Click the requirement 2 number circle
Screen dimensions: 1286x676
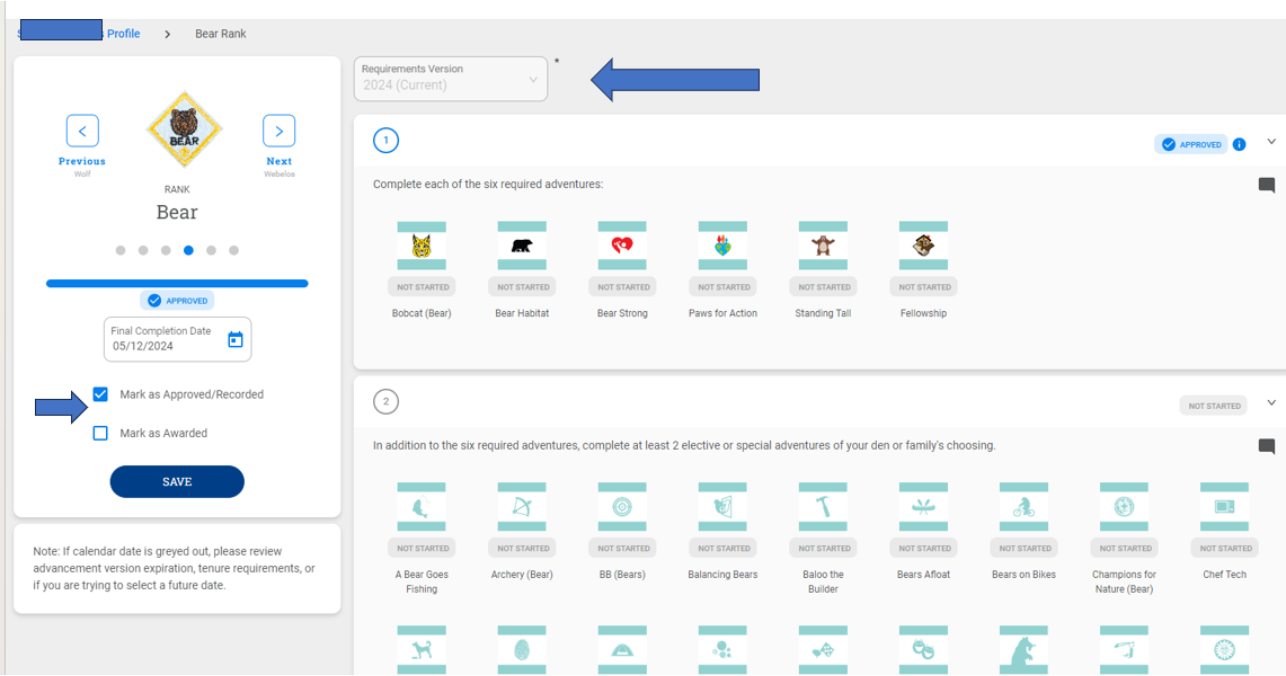(x=386, y=402)
